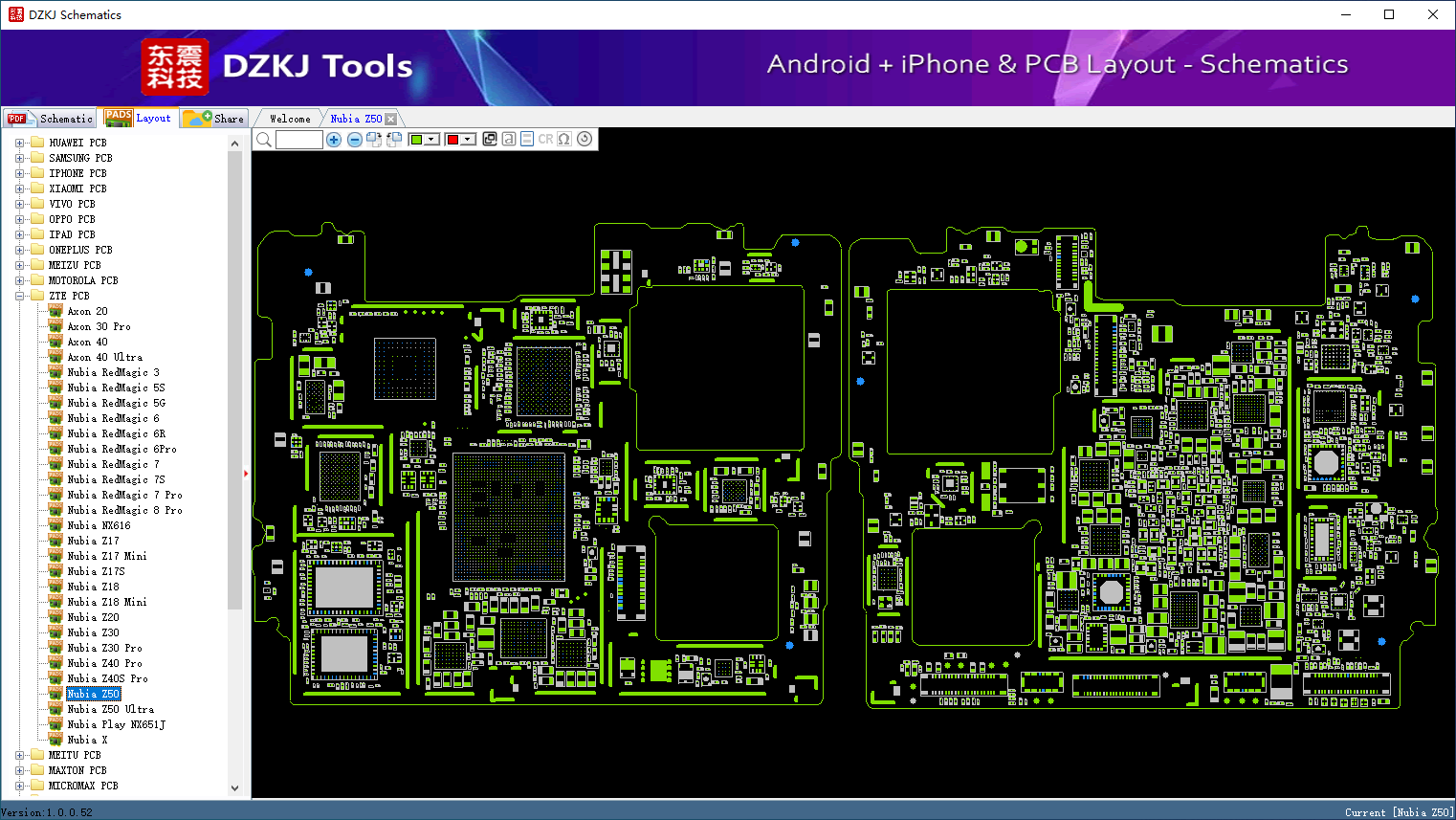Expand the IPHONE PCB folder

pyautogui.click(x=19, y=173)
